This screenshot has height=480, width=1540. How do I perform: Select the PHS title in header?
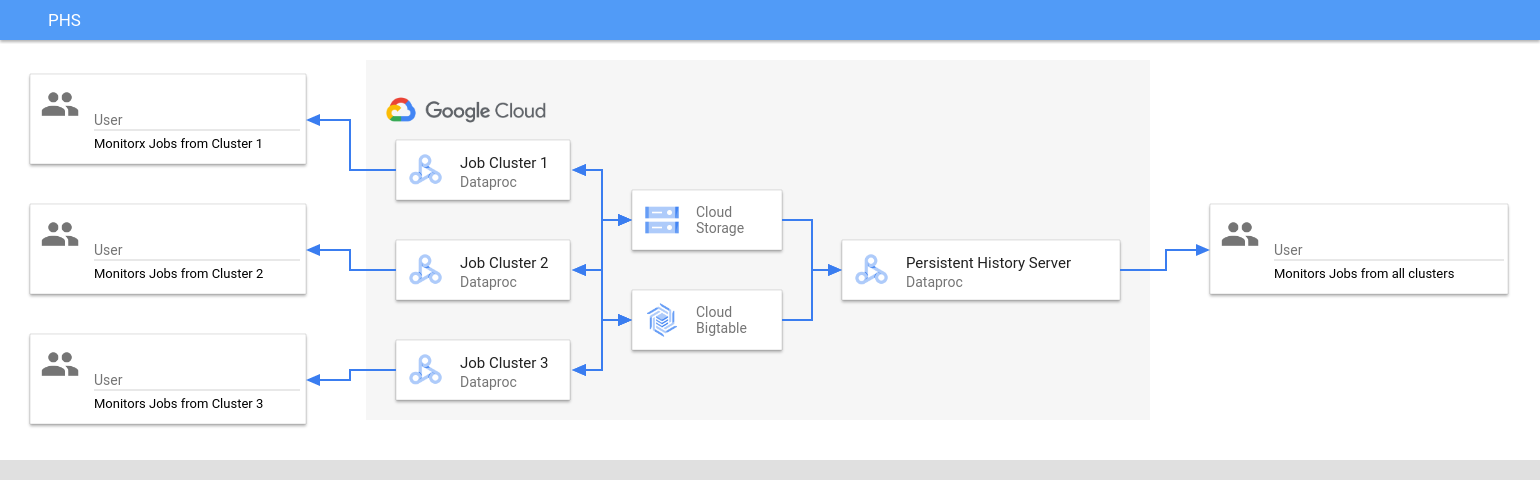(64, 20)
